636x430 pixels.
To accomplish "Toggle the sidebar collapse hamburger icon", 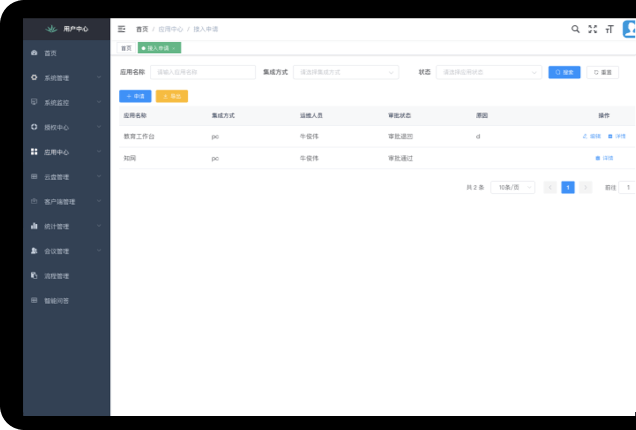I will 121,29.
